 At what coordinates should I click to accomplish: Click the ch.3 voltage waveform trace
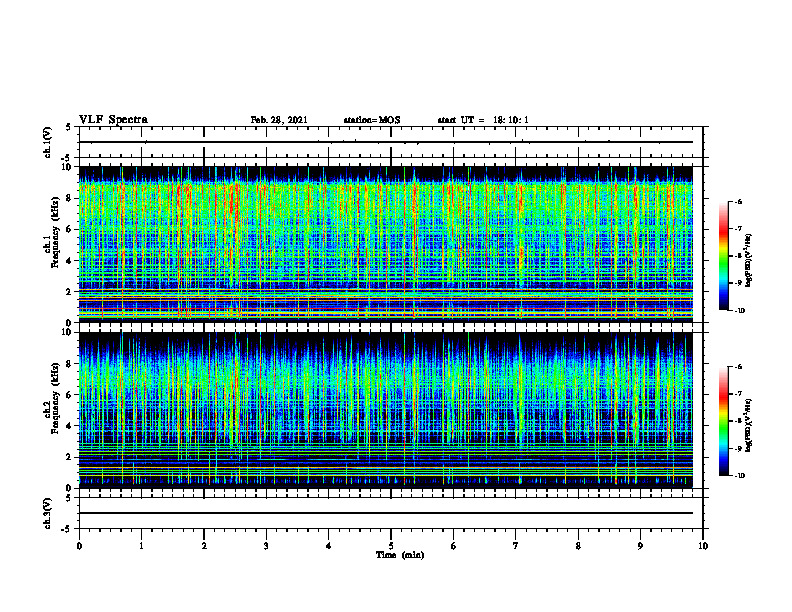tap(386, 513)
